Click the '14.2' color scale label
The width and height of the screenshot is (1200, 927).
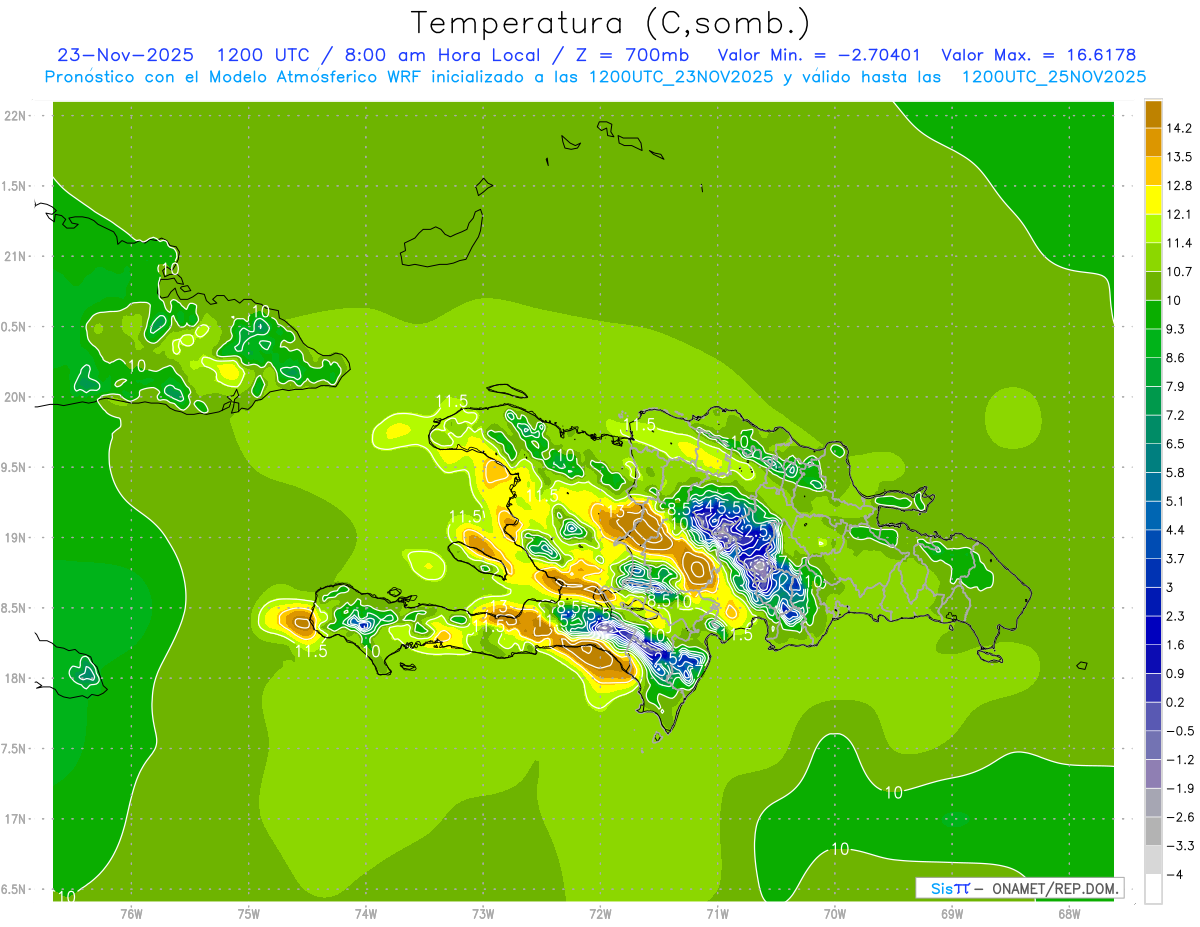point(1178,128)
